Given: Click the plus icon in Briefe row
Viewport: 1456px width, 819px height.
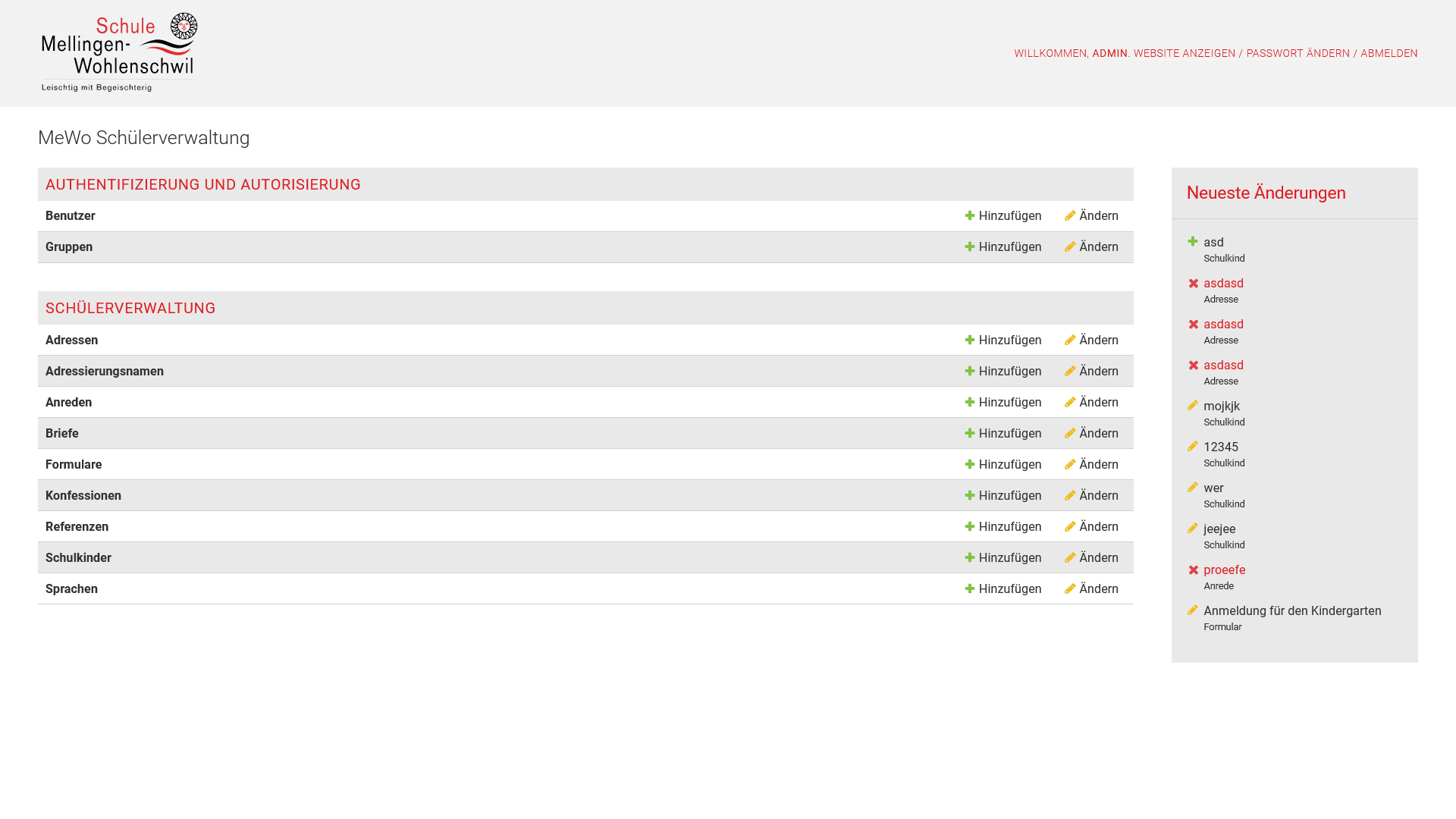Looking at the screenshot, I should 970,434.
